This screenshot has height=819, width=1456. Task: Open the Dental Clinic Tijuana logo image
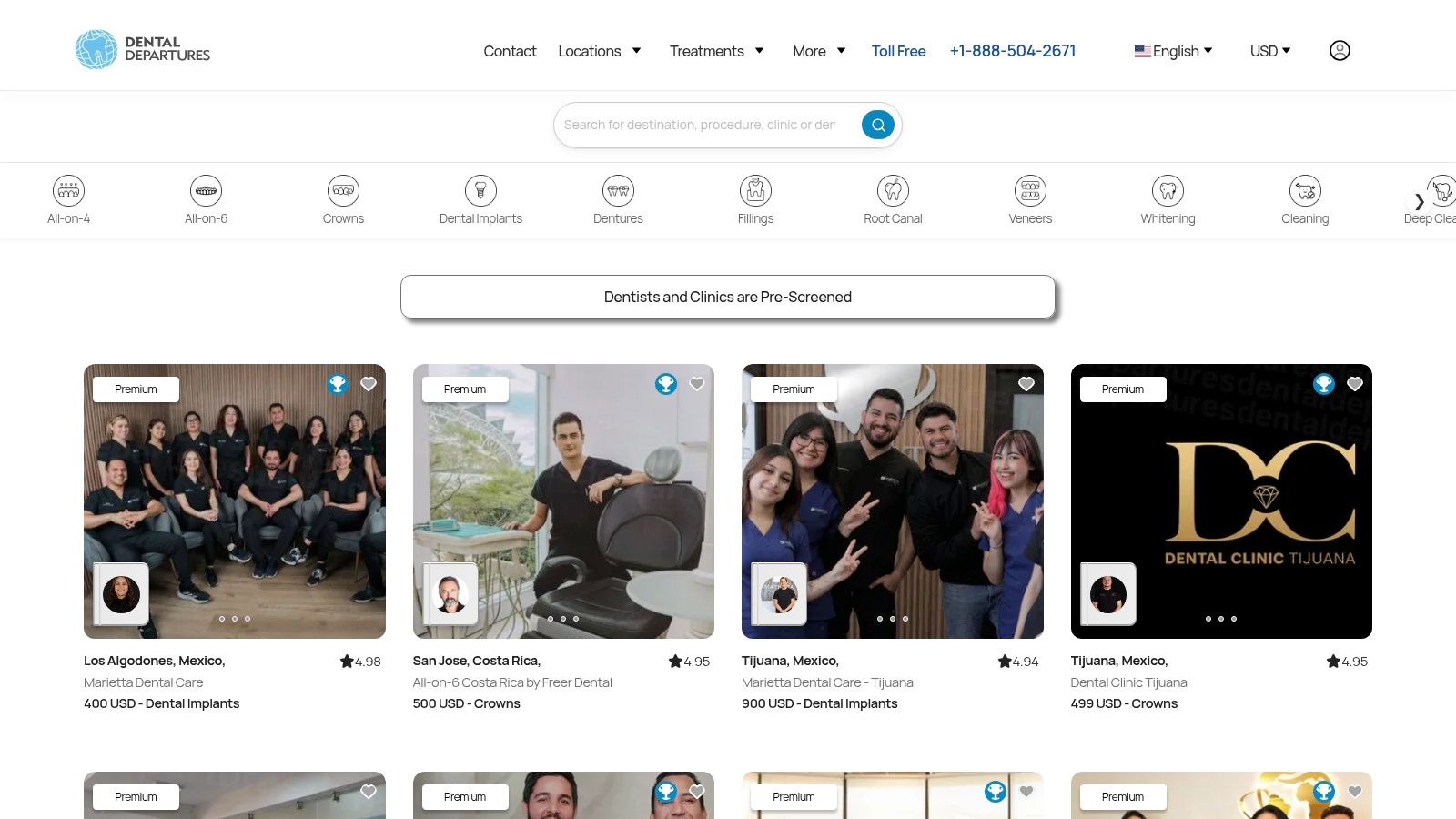point(1221,501)
